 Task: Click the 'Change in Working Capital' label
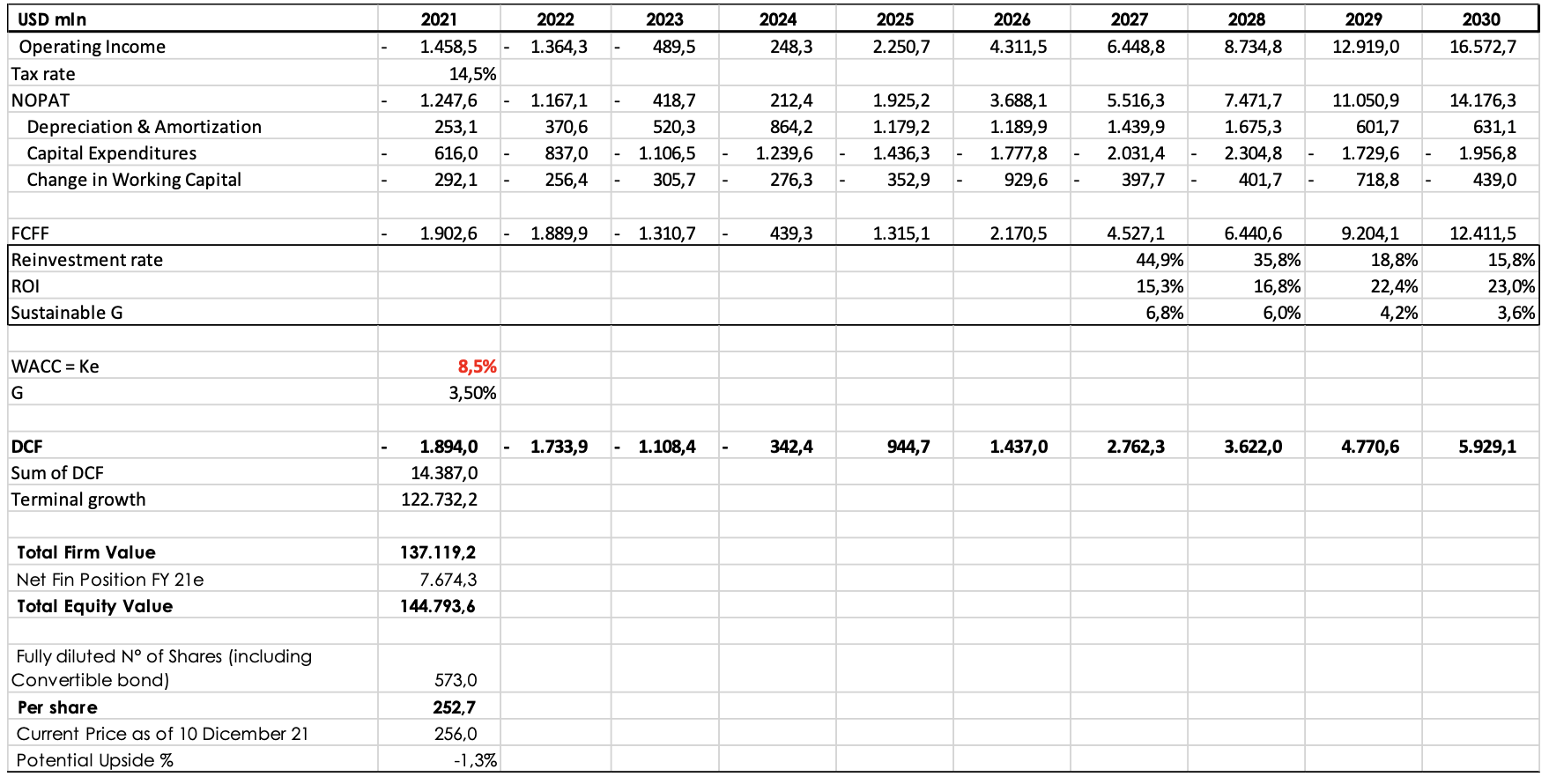[x=134, y=180]
